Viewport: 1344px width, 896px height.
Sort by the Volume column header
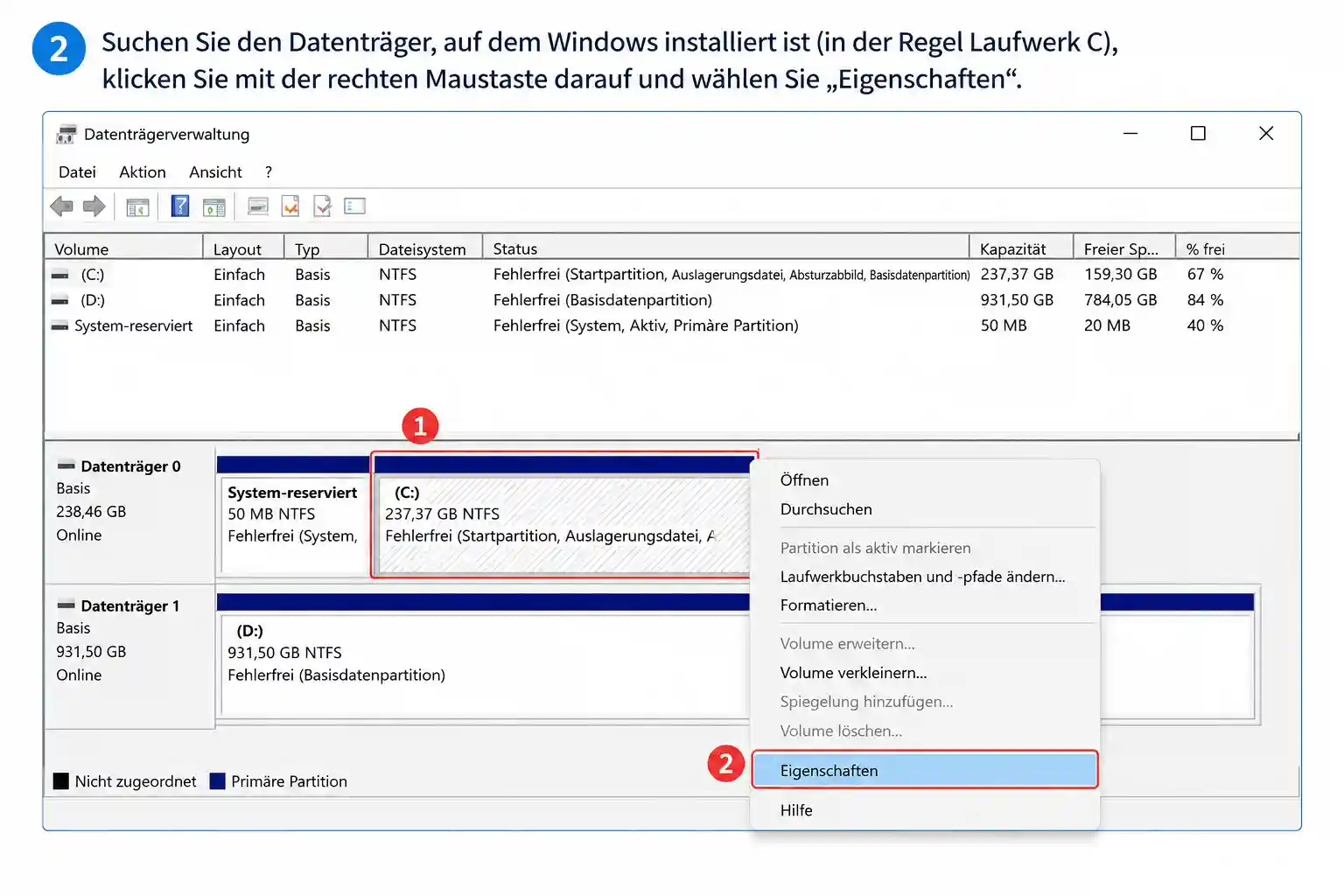pos(123,249)
